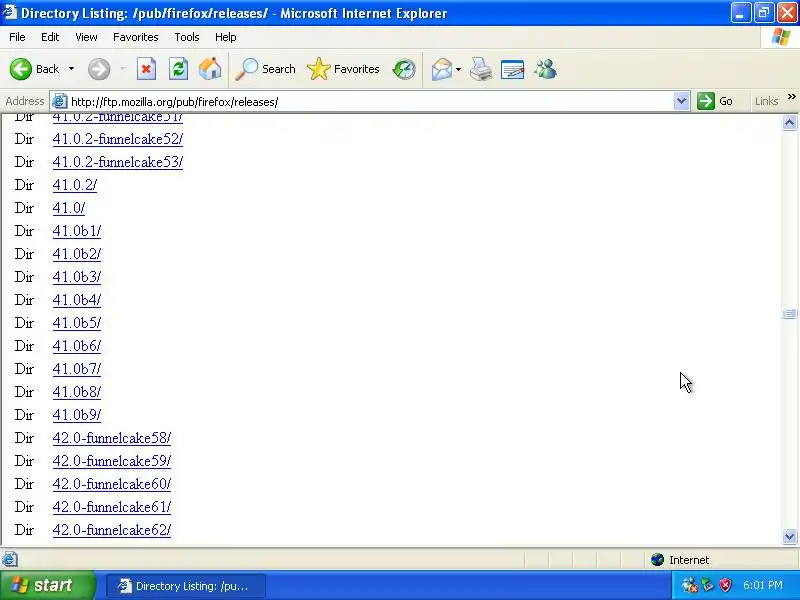Open the Edit menu
The image size is (800, 600).
pos(50,37)
